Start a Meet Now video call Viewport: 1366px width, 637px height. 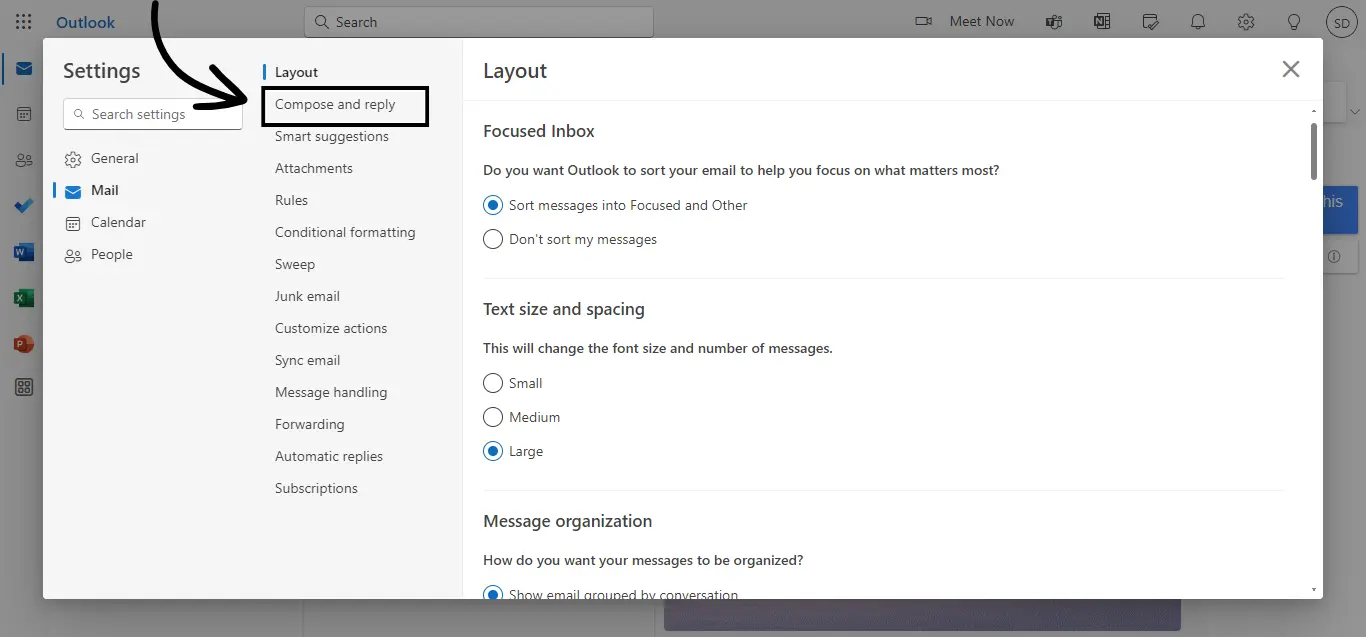[965, 21]
